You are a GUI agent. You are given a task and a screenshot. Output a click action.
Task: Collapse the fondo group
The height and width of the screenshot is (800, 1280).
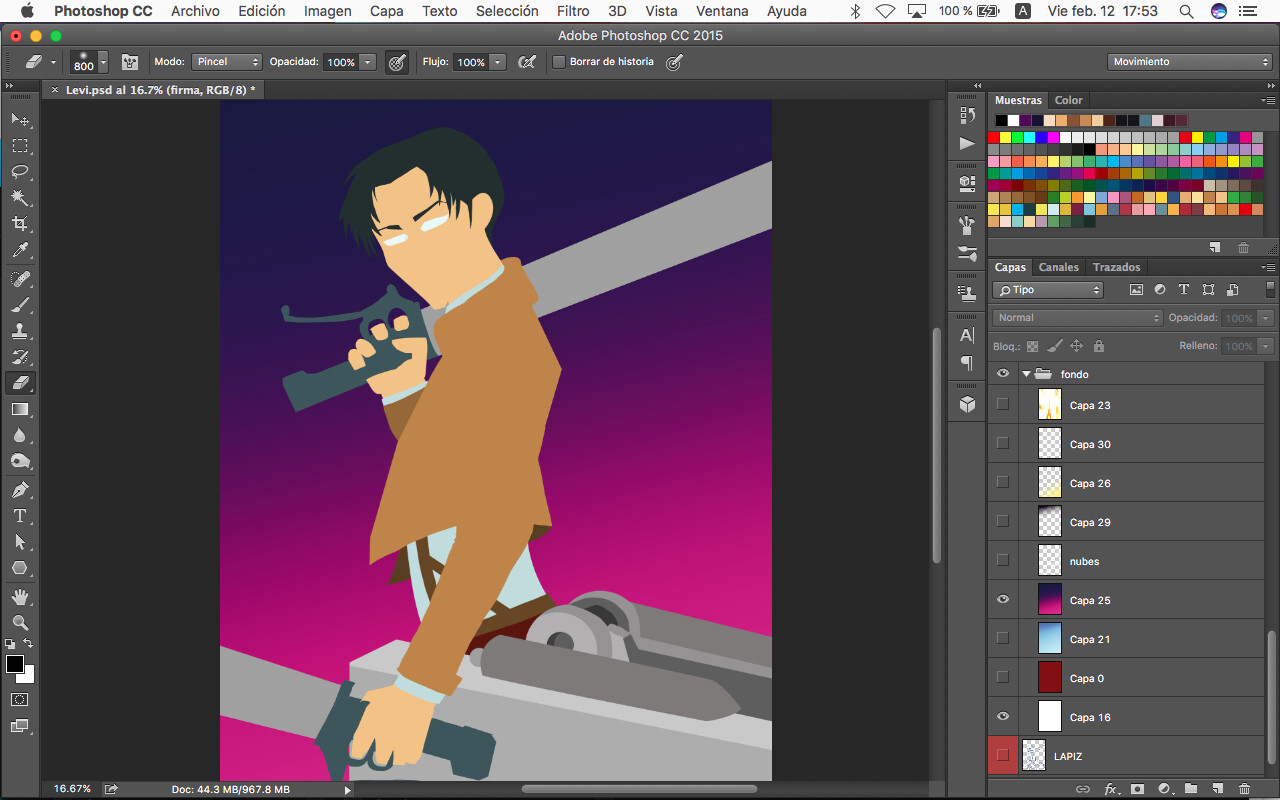coord(1026,374)
